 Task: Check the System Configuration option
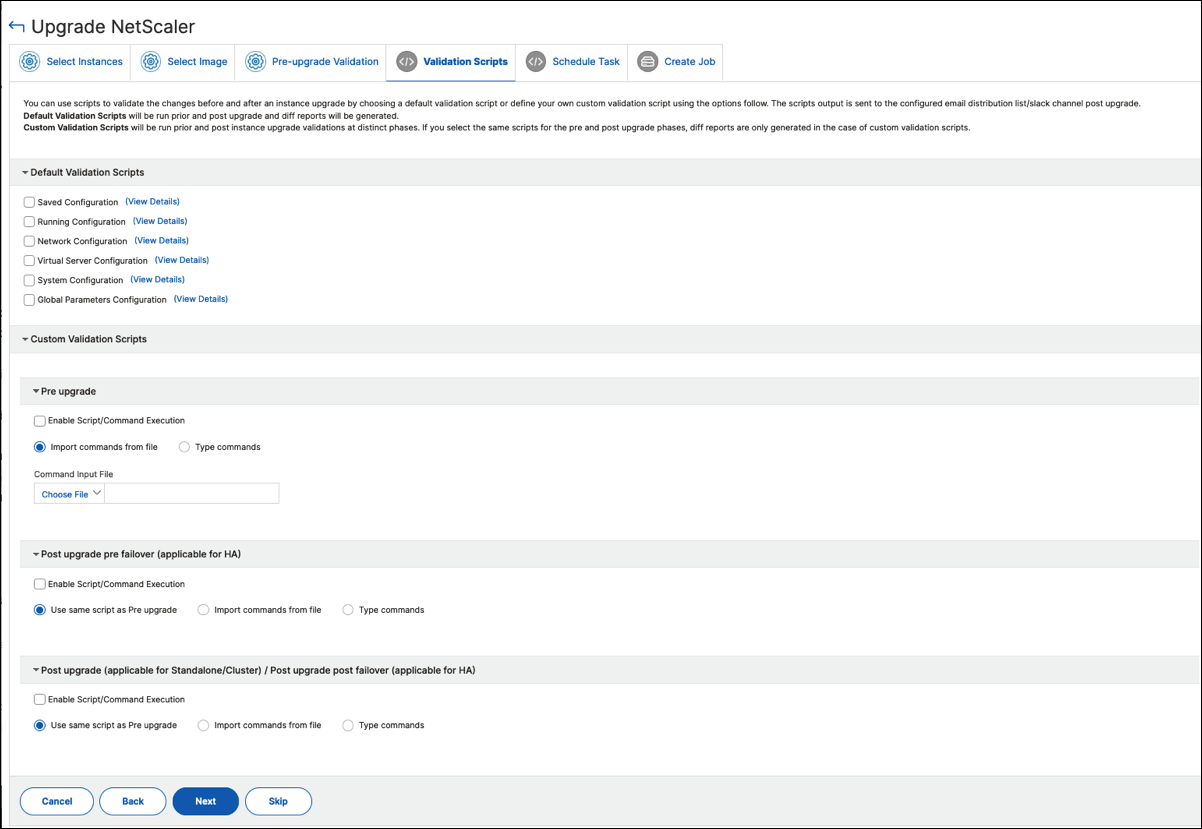[29, 280]
